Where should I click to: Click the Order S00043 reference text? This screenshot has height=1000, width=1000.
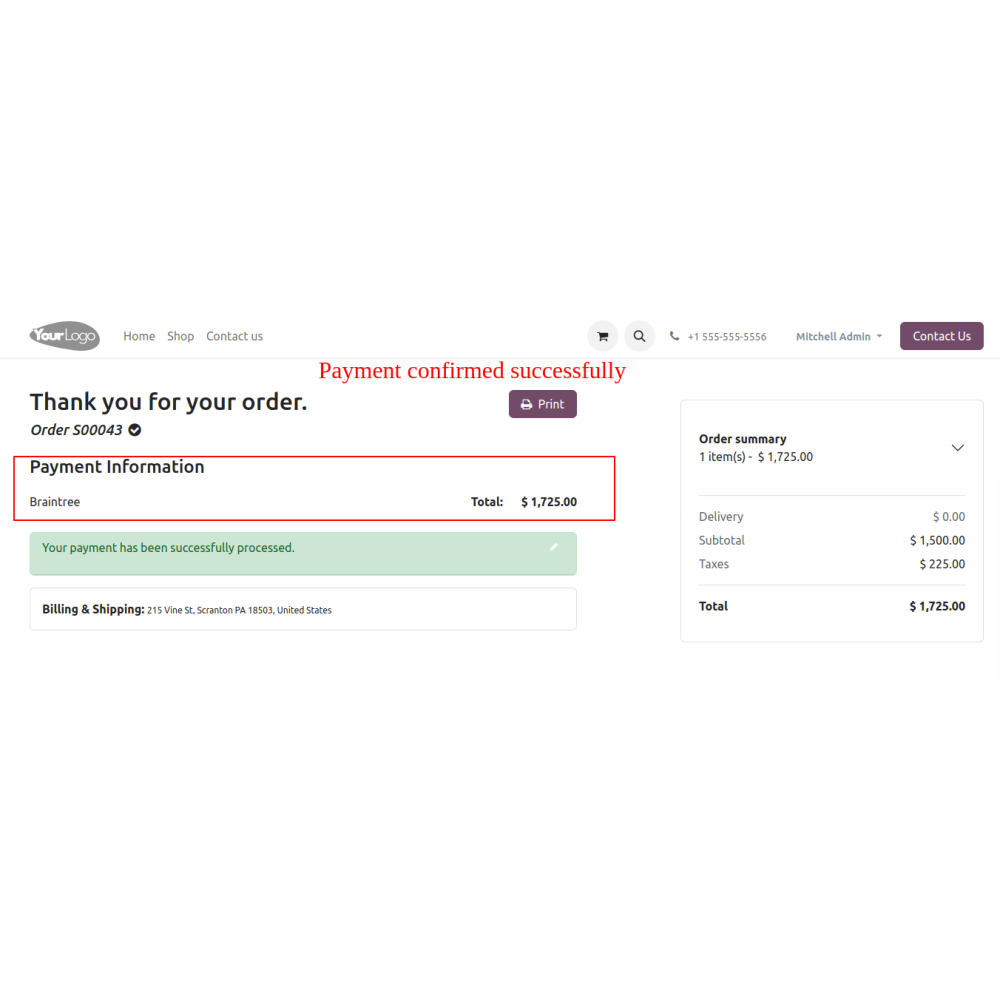77,430
